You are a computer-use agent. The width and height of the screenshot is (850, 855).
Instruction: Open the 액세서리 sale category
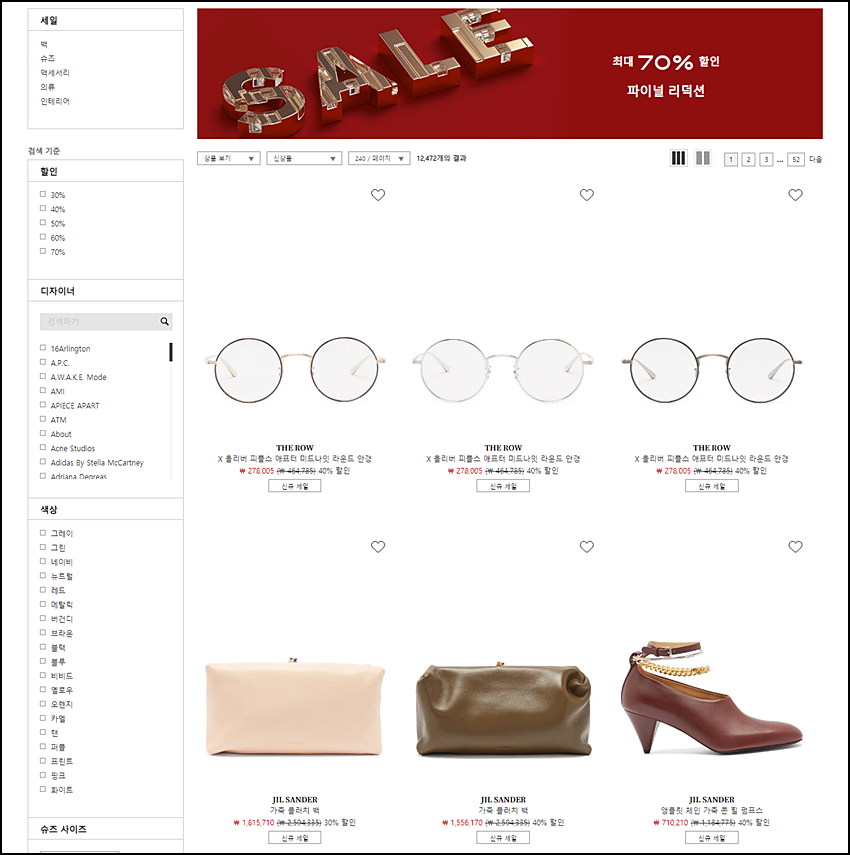55,73
